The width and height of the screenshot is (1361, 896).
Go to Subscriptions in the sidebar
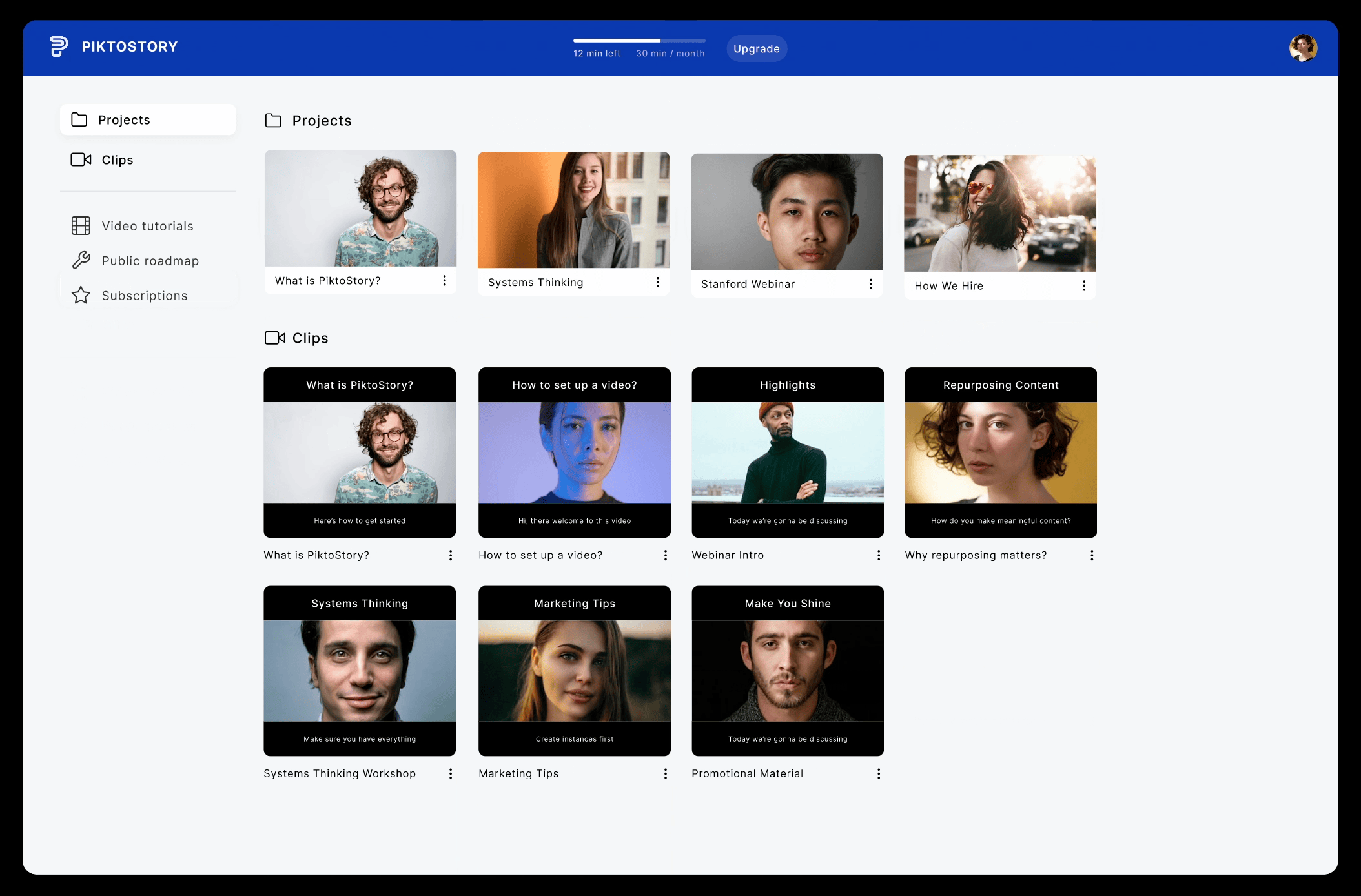click(145, 296)
